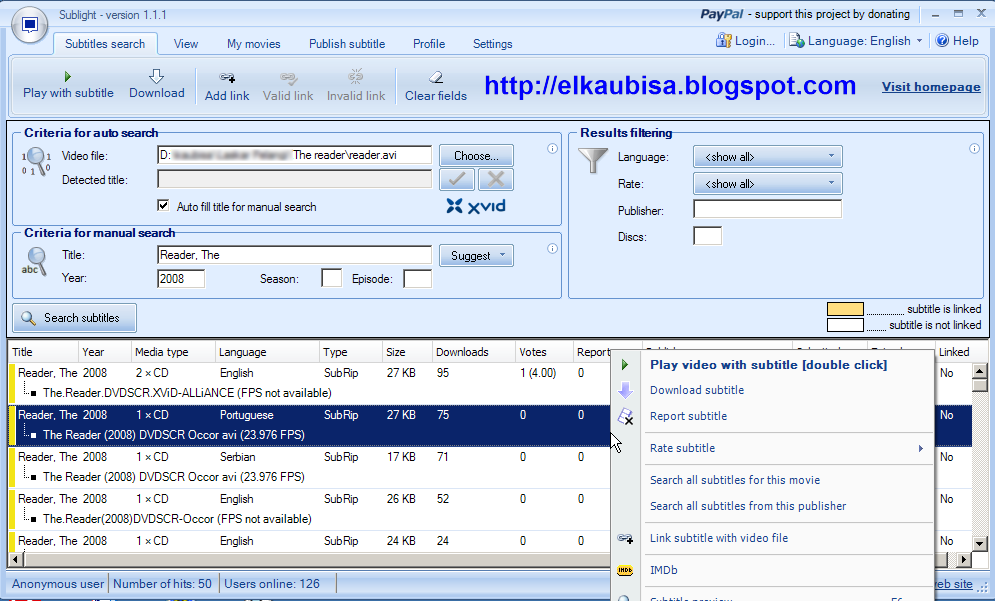Click the Download arrow icon in toolbar
This screenshot has width=995, height=601.
point(156,76)
